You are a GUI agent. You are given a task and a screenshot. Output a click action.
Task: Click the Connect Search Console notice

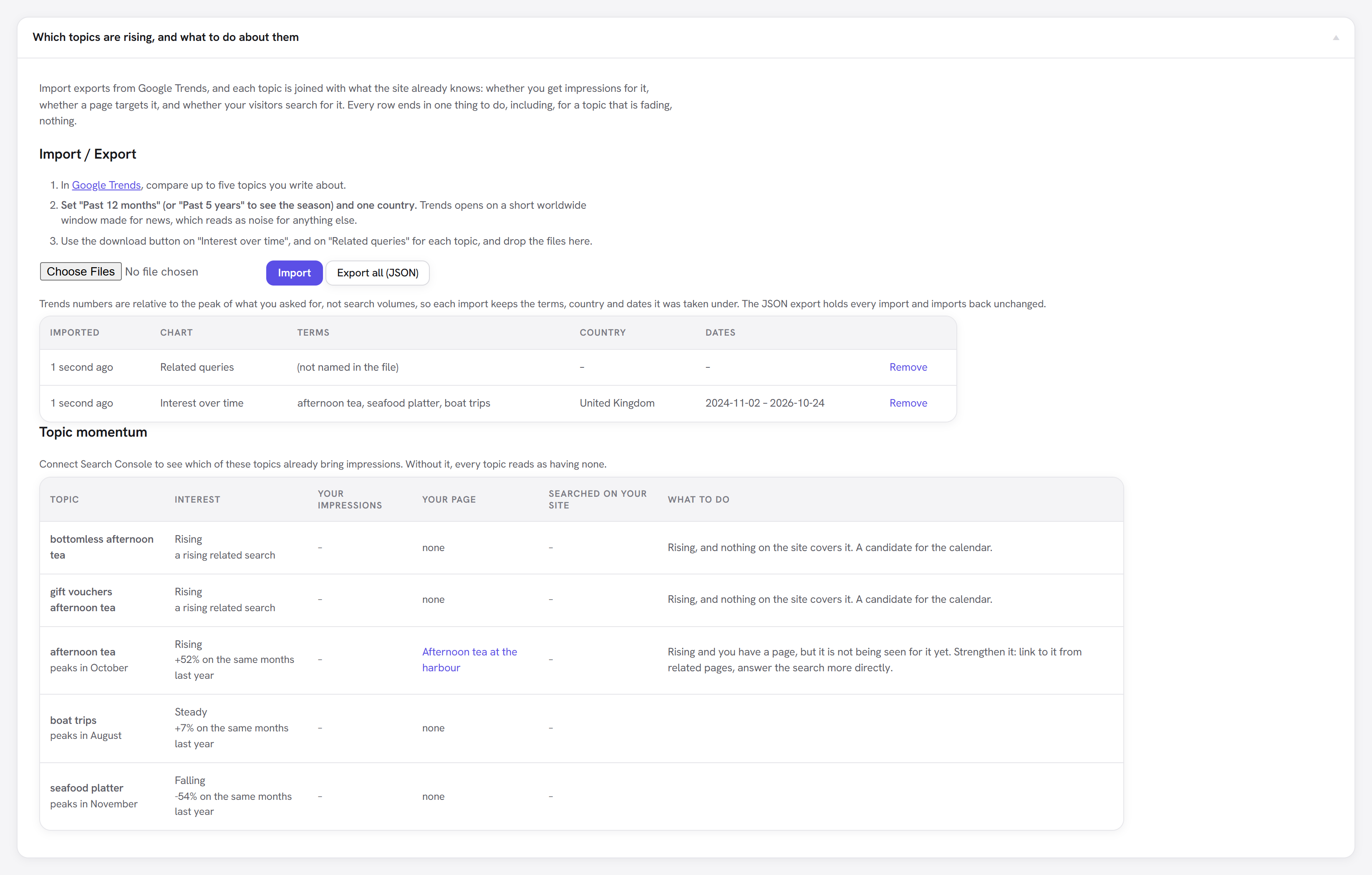(x=323, y=464)
